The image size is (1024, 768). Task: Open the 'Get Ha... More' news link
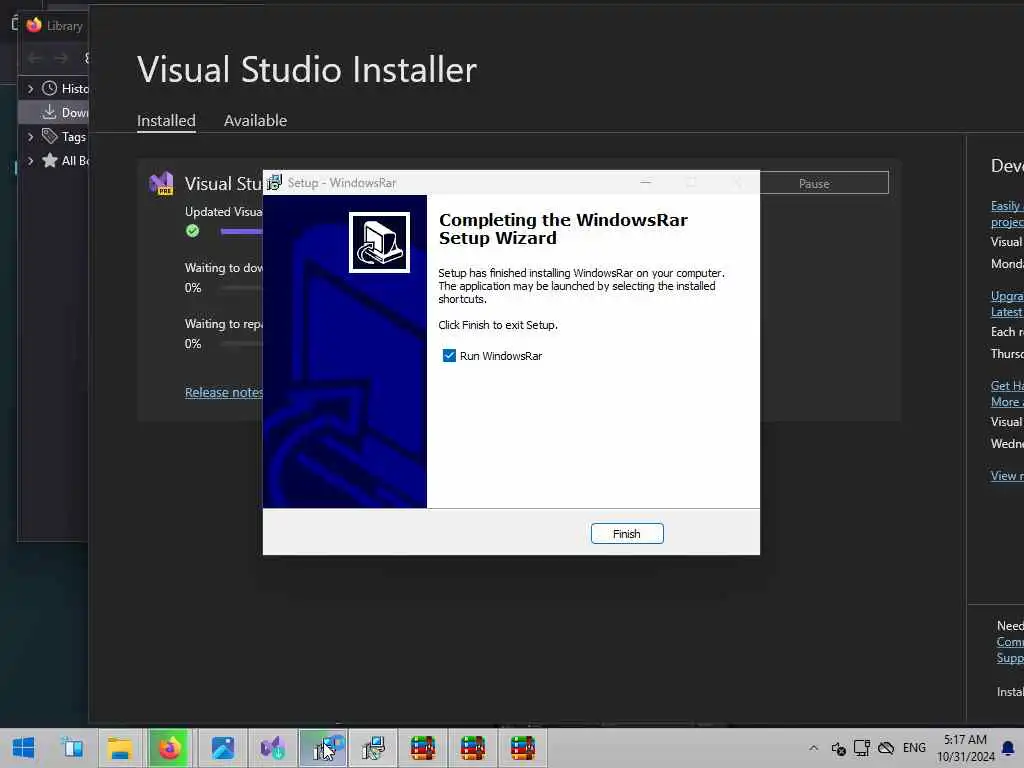[1006, 394]
